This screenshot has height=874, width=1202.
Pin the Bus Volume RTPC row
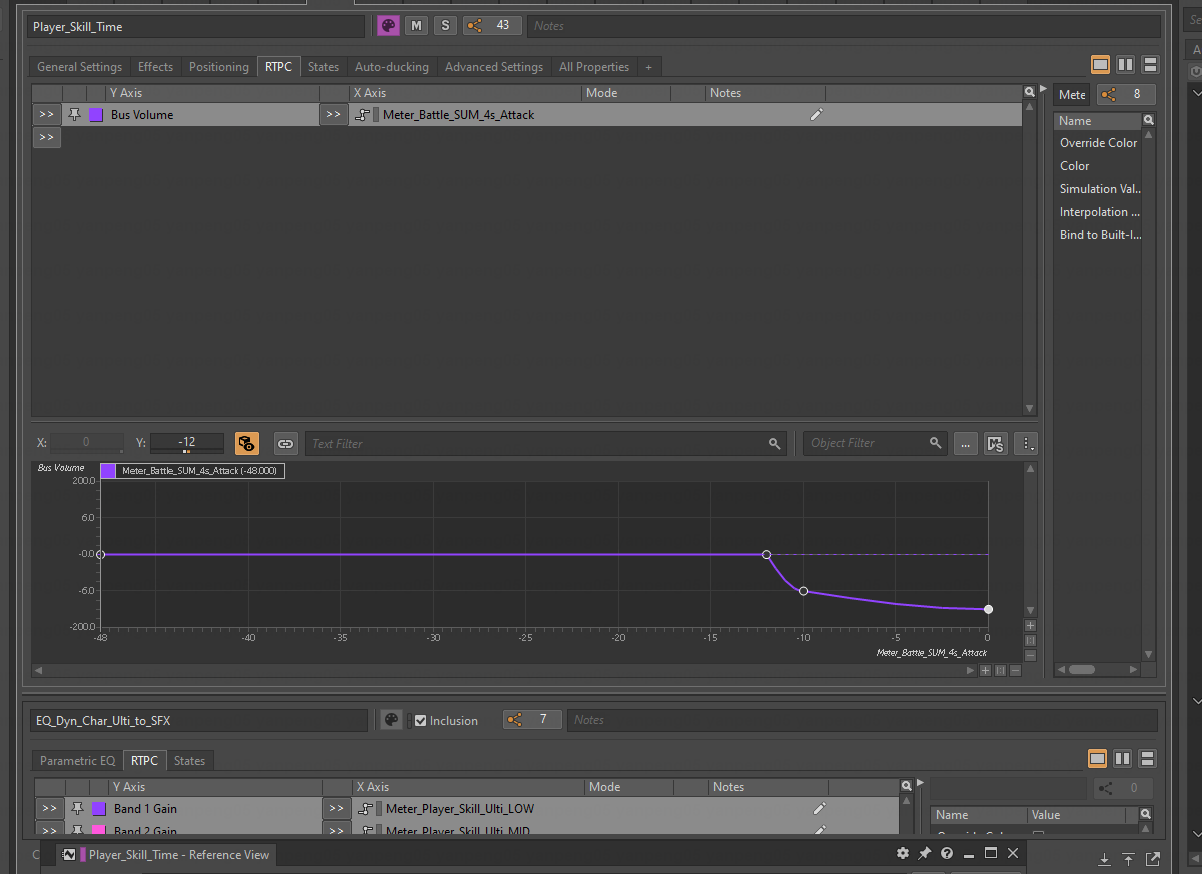[74, 115]
